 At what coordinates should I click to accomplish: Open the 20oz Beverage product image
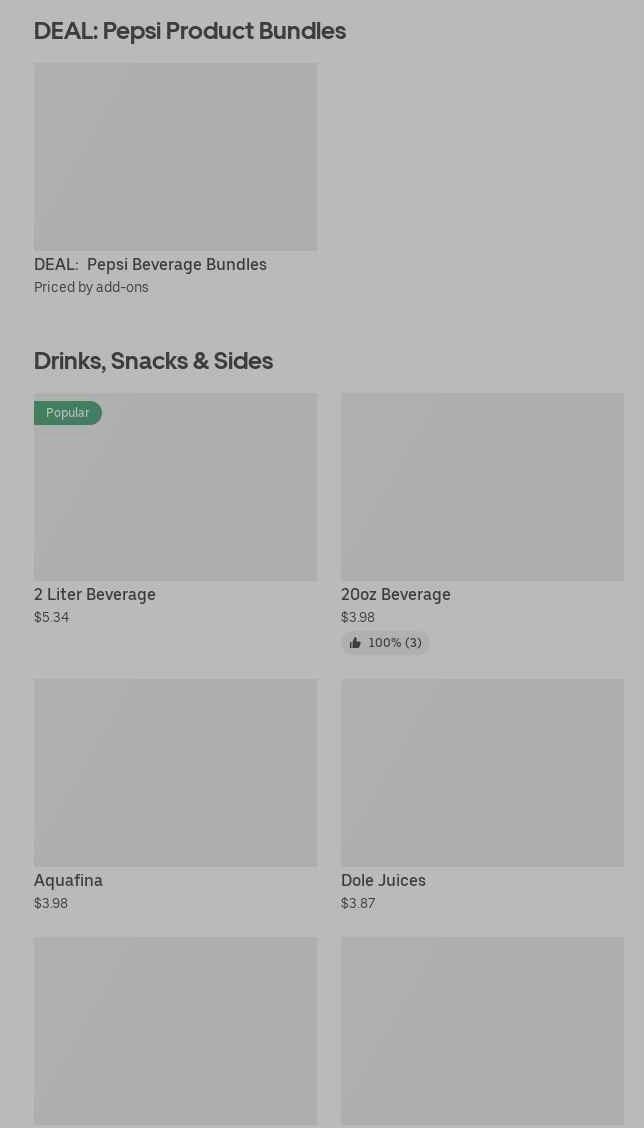point(482,487)
